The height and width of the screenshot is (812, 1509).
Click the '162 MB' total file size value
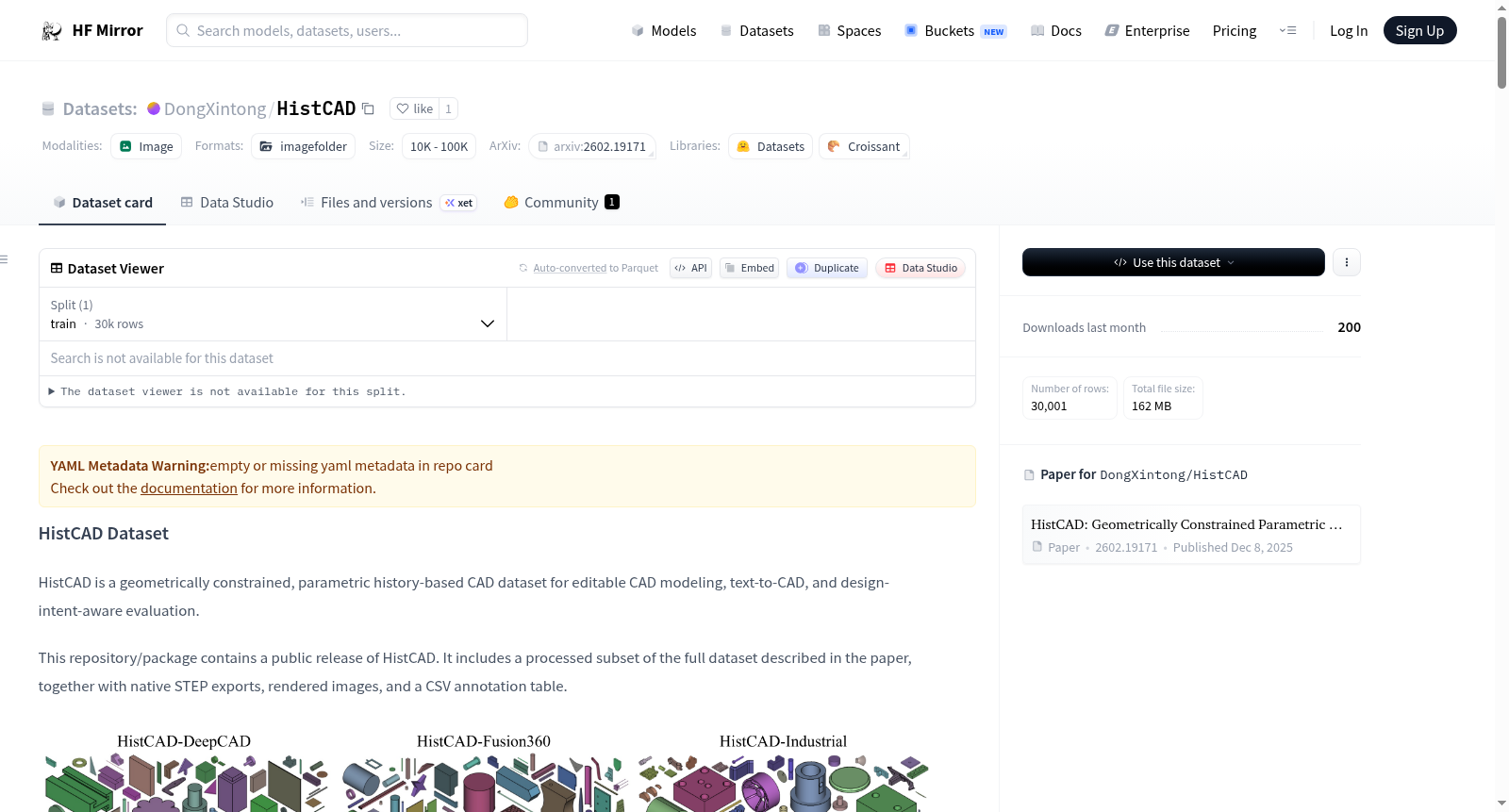pos(1152,406)
